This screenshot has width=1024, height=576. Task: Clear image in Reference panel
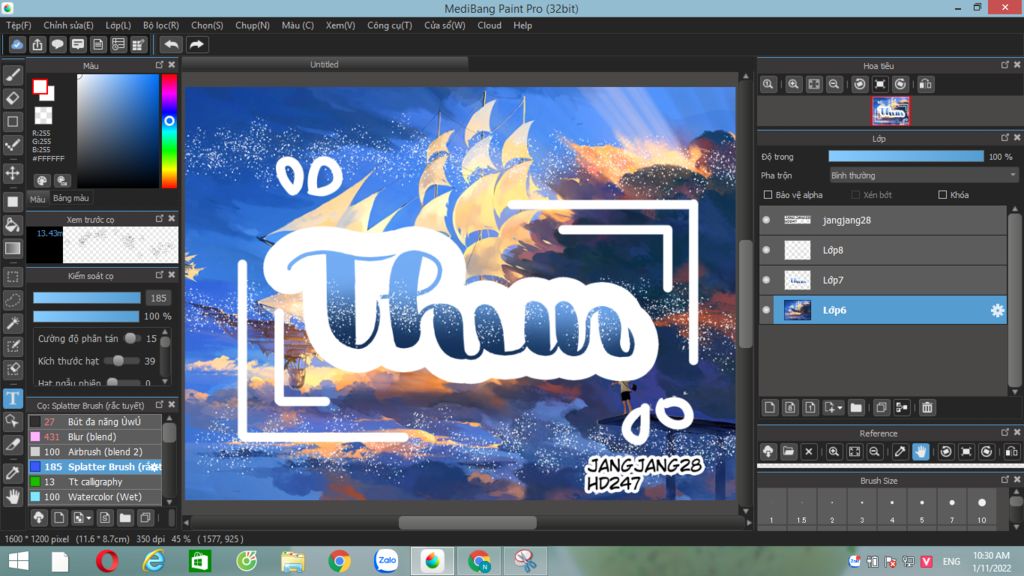click(x=808, y=451)
